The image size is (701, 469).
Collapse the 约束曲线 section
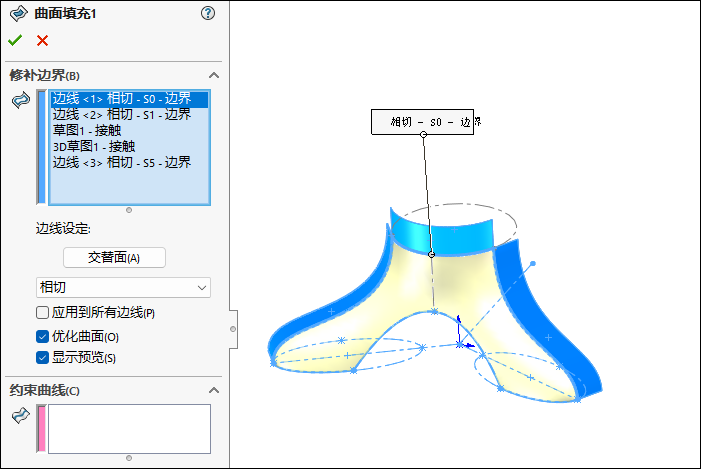click(x=214, y=390)
